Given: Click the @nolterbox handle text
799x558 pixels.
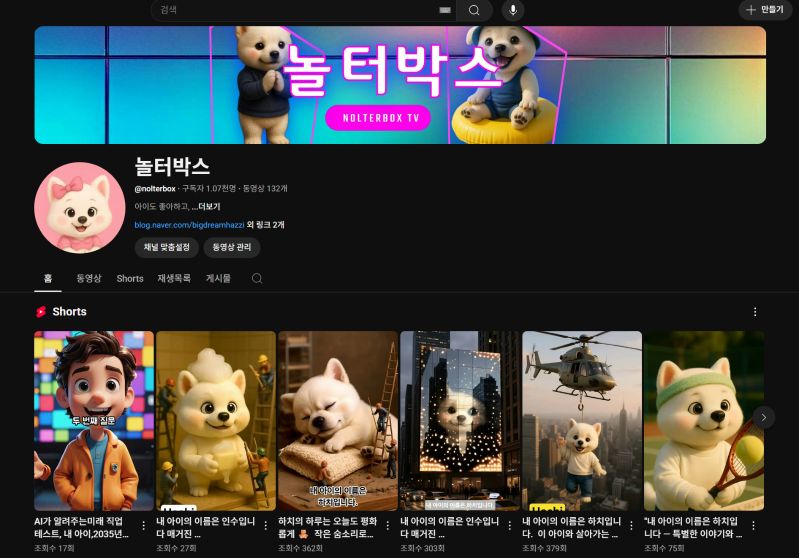Looking at the screenshot, I should point(155,189).
